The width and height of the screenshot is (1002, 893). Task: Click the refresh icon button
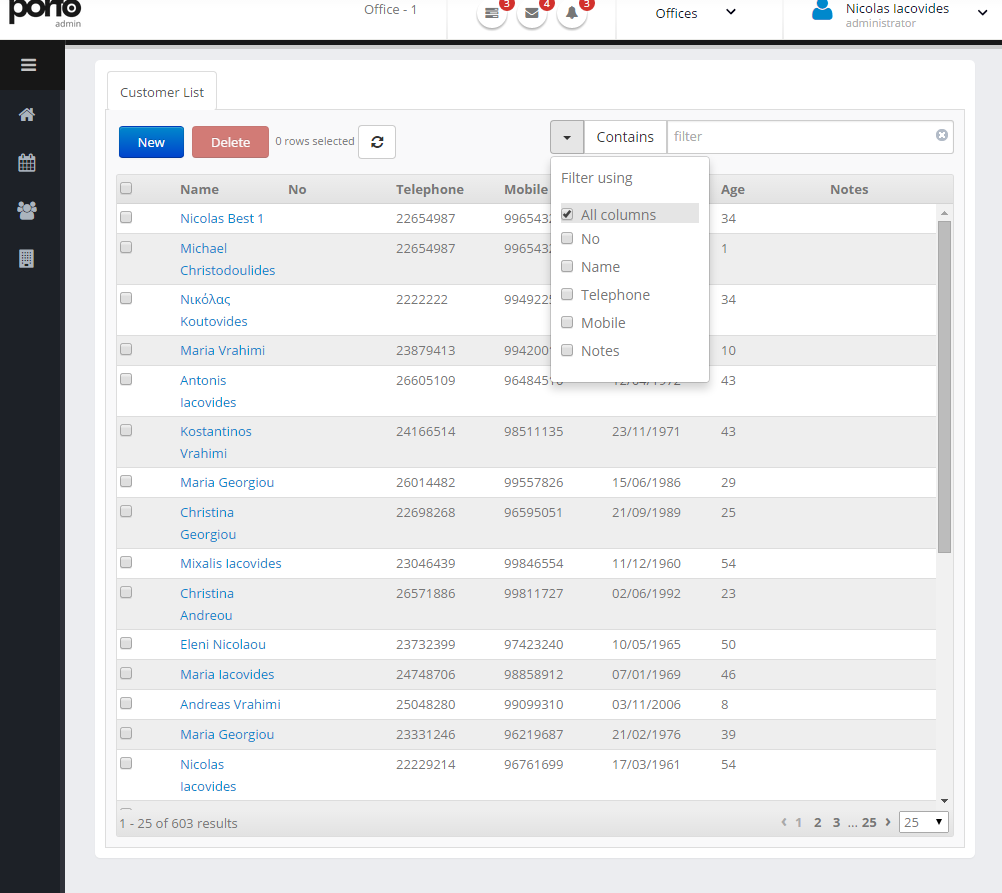click(377, 142)
